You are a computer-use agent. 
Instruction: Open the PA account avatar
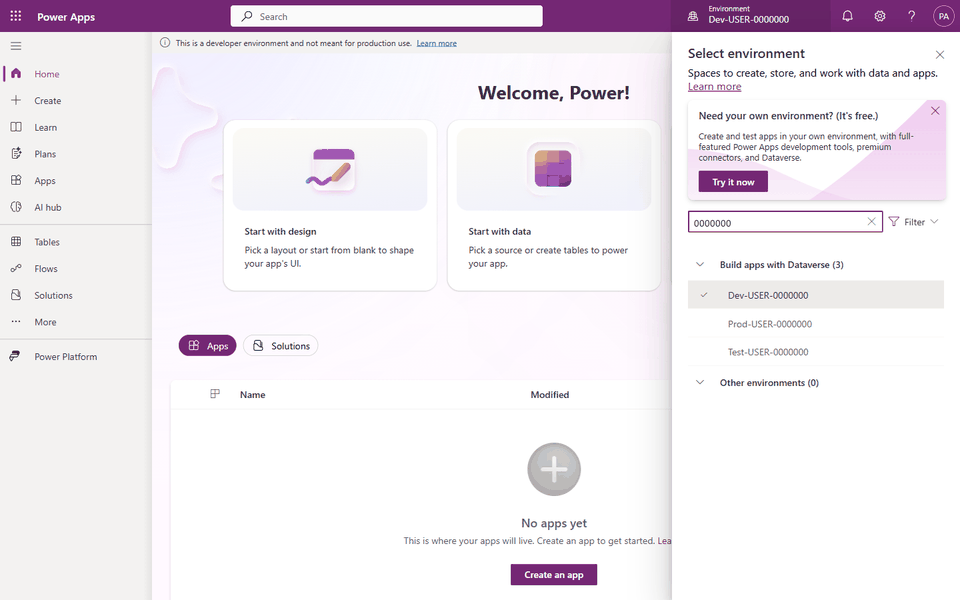tap(943, 16)
